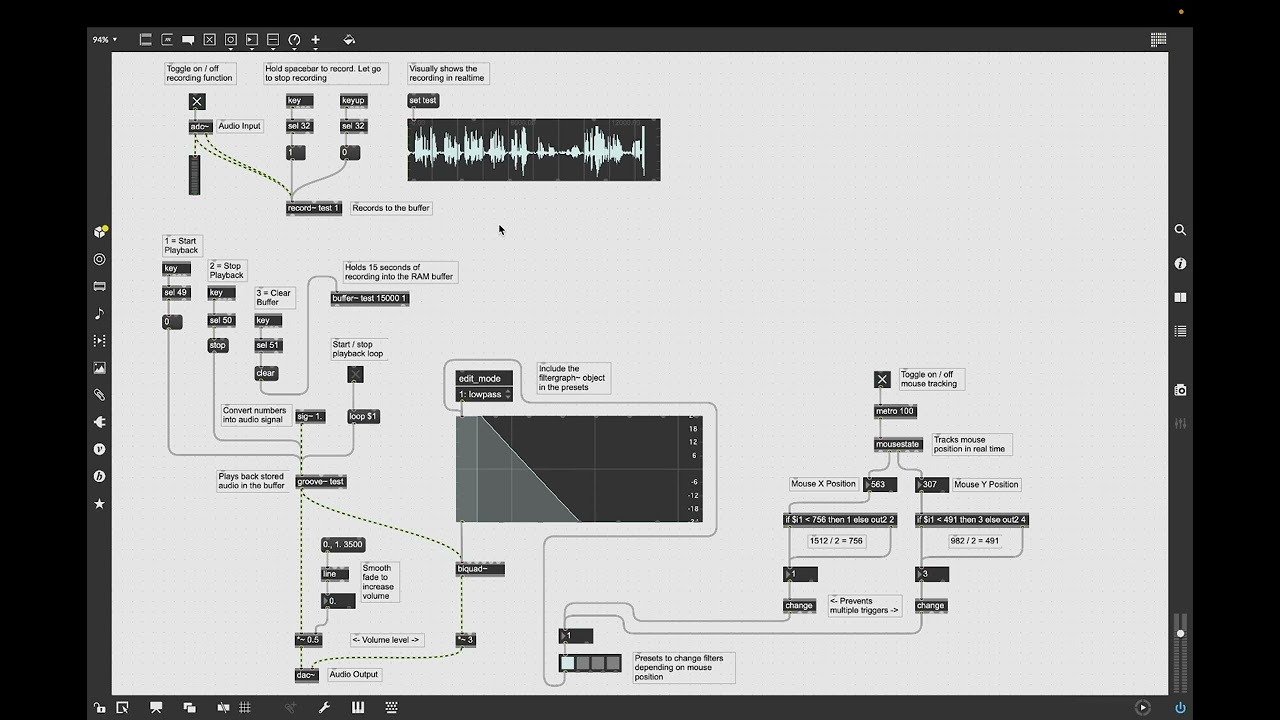This screenshot has width=1280, height=720.
Task: Click the object box icon in top toolbar
Action: 145,40
